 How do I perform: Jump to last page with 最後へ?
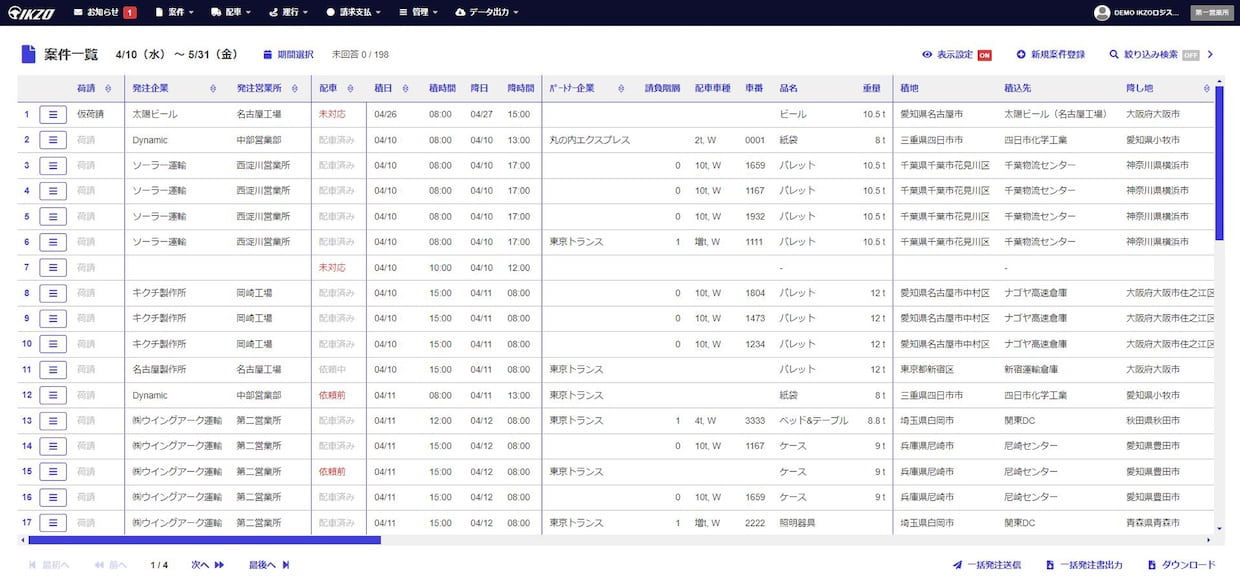[x=268, y=565]
